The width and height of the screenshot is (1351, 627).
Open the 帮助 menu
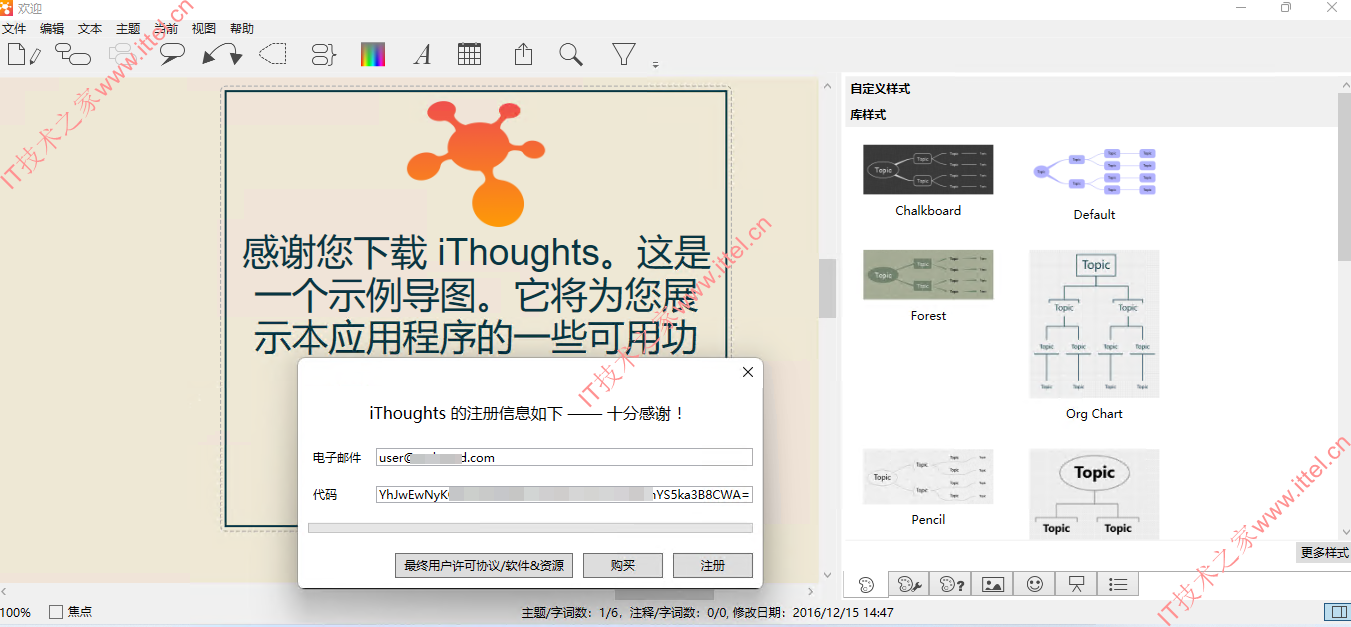pos(242,29)
